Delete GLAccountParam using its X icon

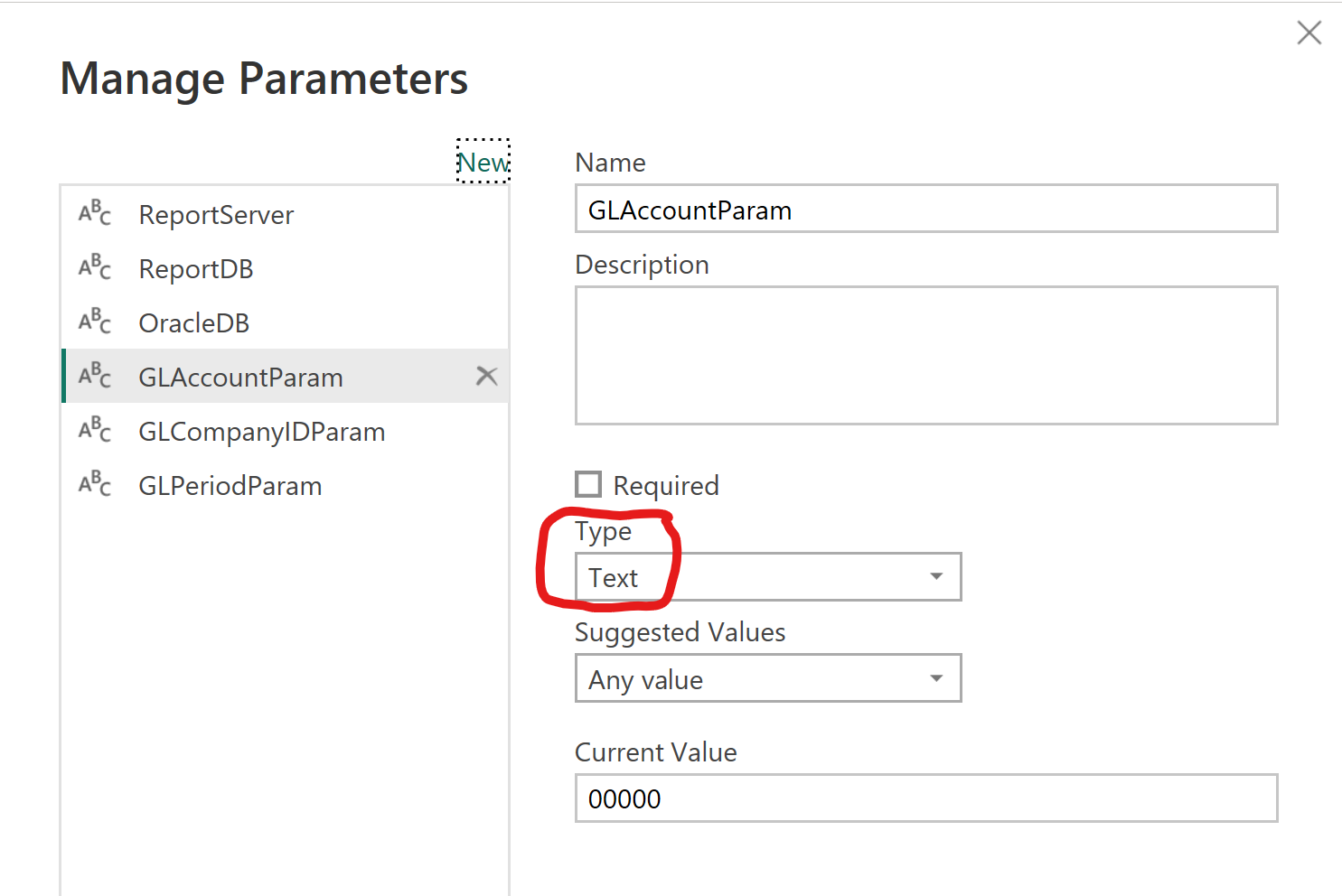(487, 376)
